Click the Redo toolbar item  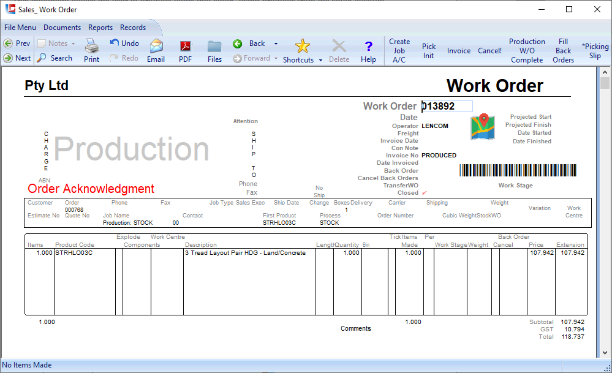[x=124, y=58]
